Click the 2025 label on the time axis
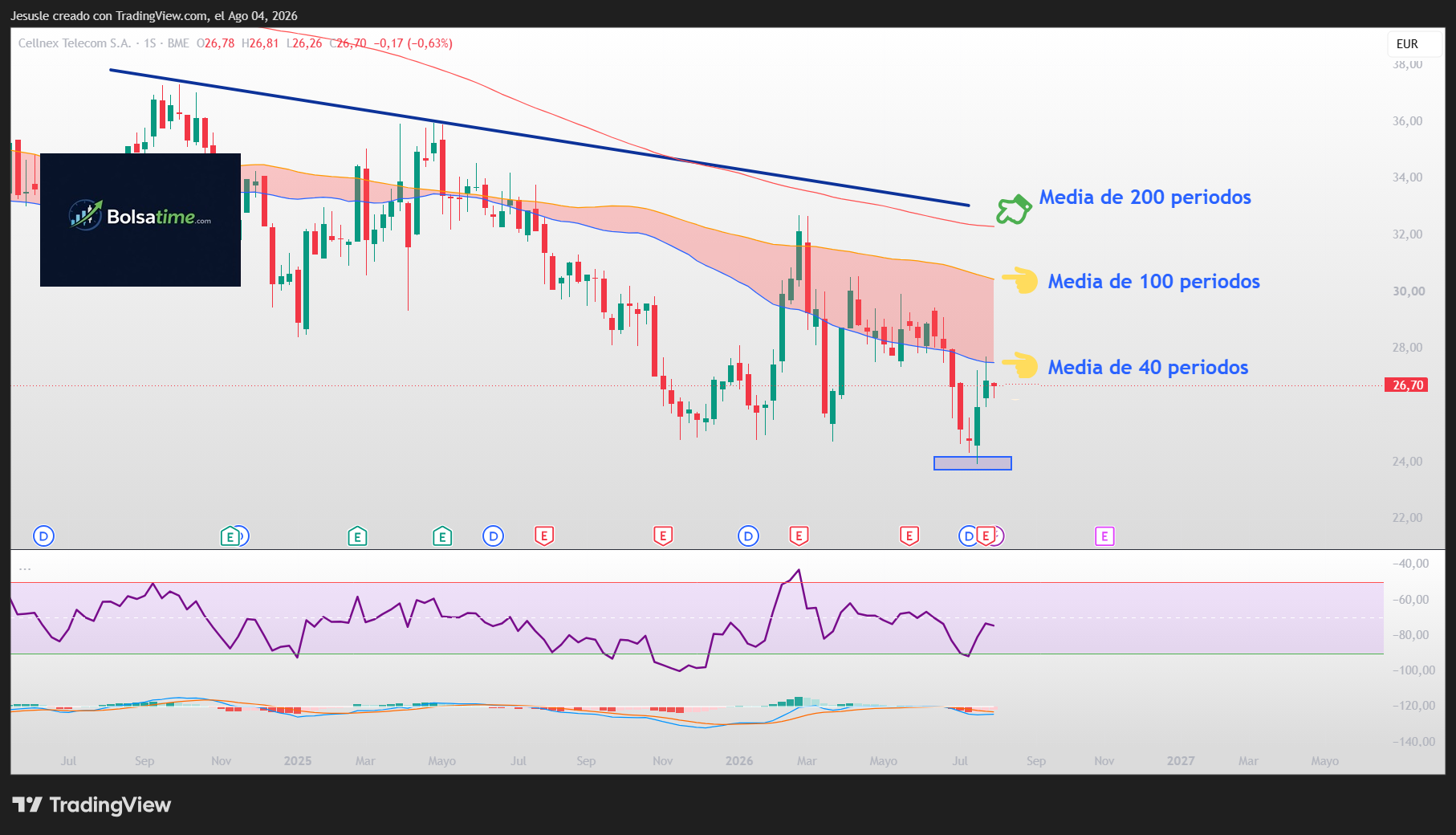The image size is (1456, 835). click(x=298, y=761)
